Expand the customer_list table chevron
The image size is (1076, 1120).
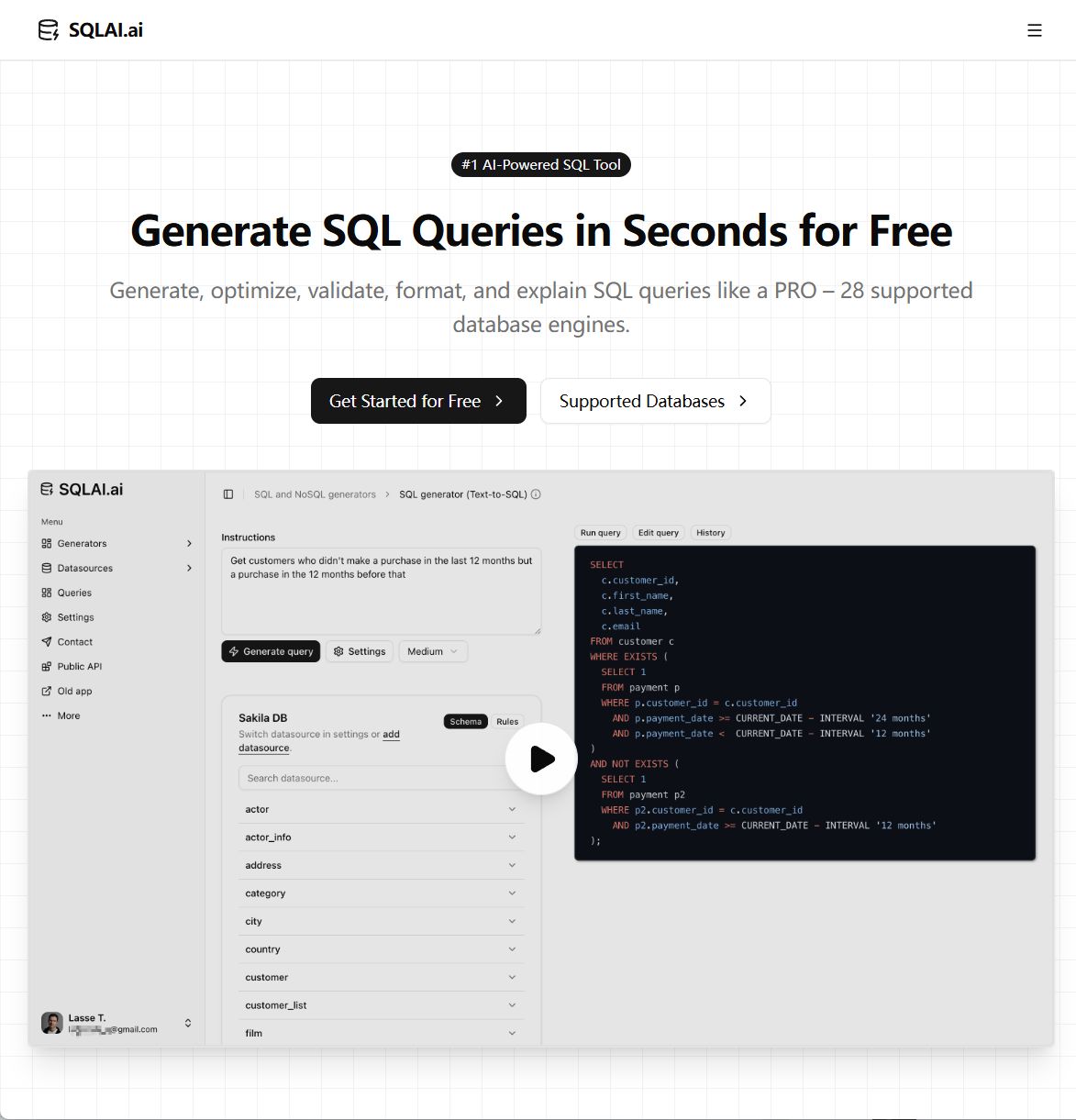(x=512, y=1005)
